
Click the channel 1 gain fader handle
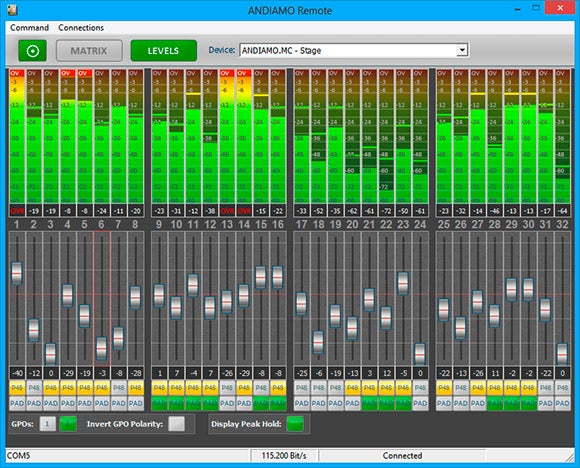click(x=17, y=273)
